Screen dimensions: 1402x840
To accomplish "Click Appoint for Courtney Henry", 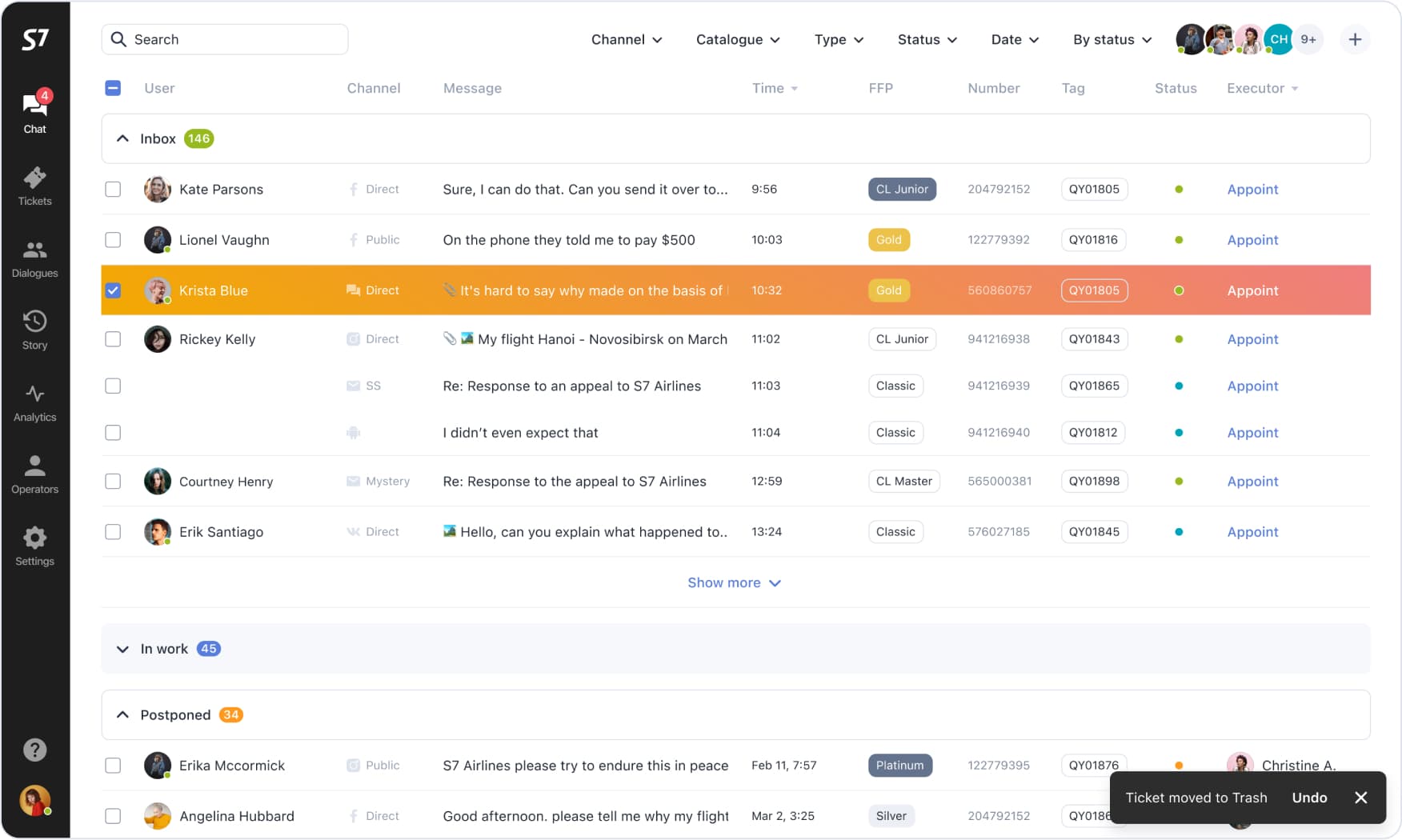I will tap(1252, 482).
